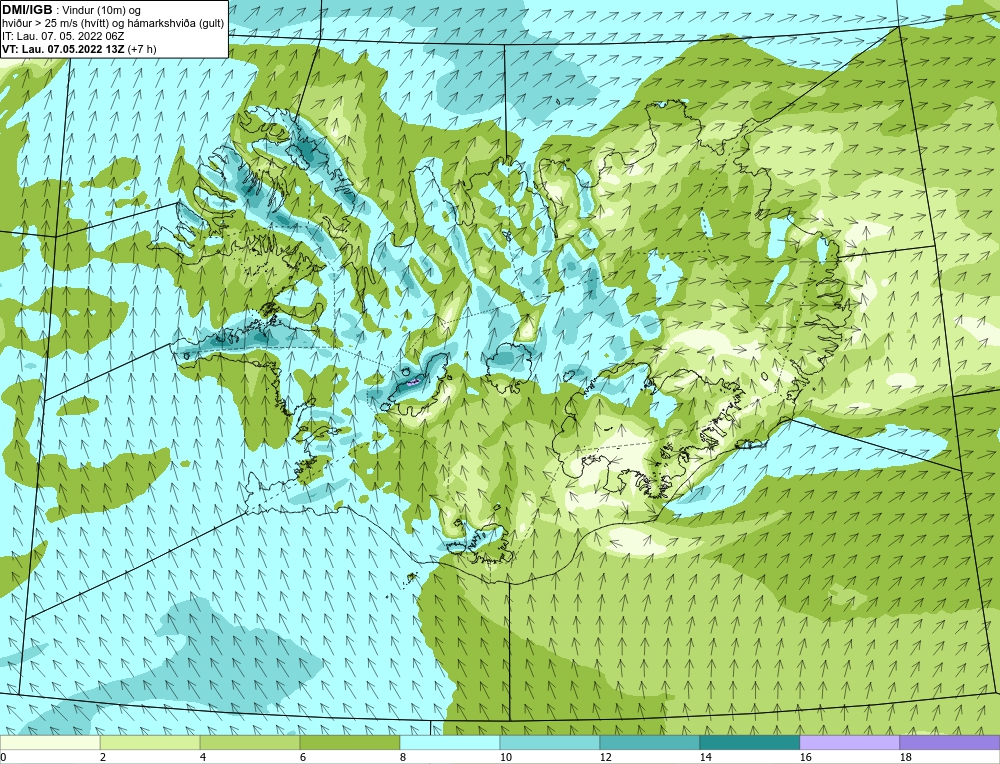The width and height of the screenshot is (1000, 764).
Task: Click the 0–2 m/s pale yellow legend swatch
Action: 50,742
